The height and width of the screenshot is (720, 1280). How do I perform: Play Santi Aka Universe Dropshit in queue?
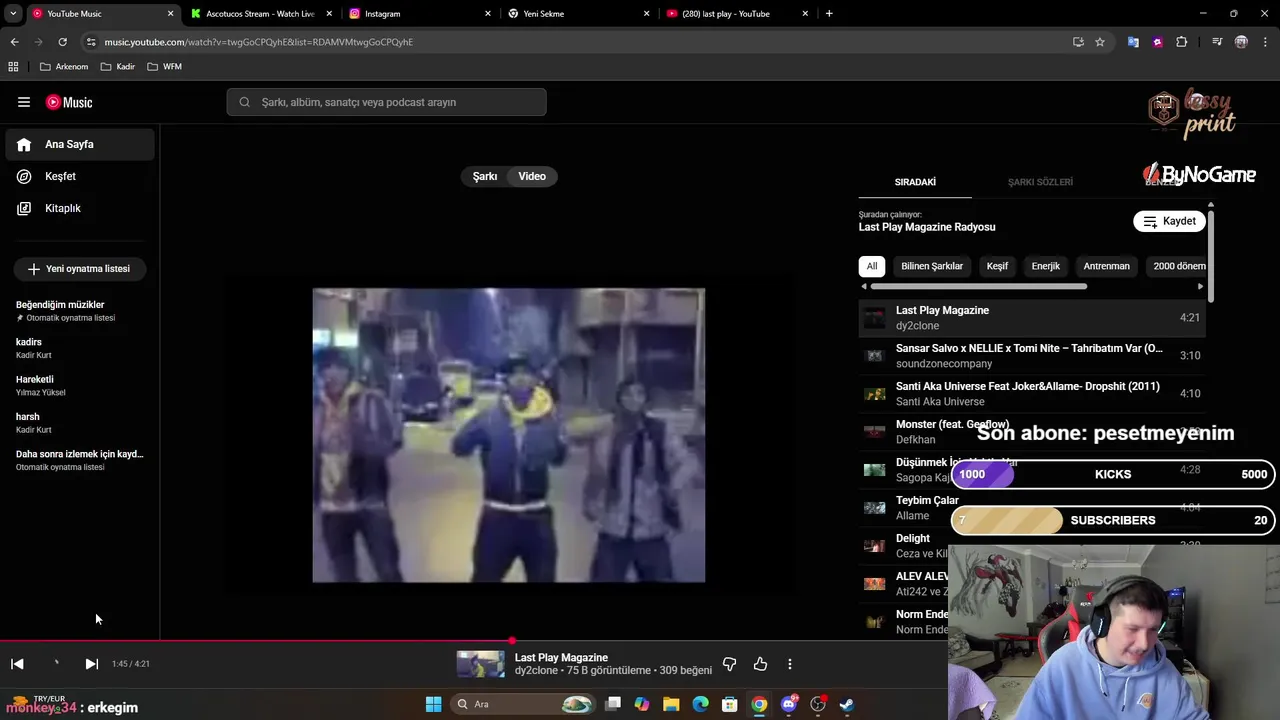1032,394
